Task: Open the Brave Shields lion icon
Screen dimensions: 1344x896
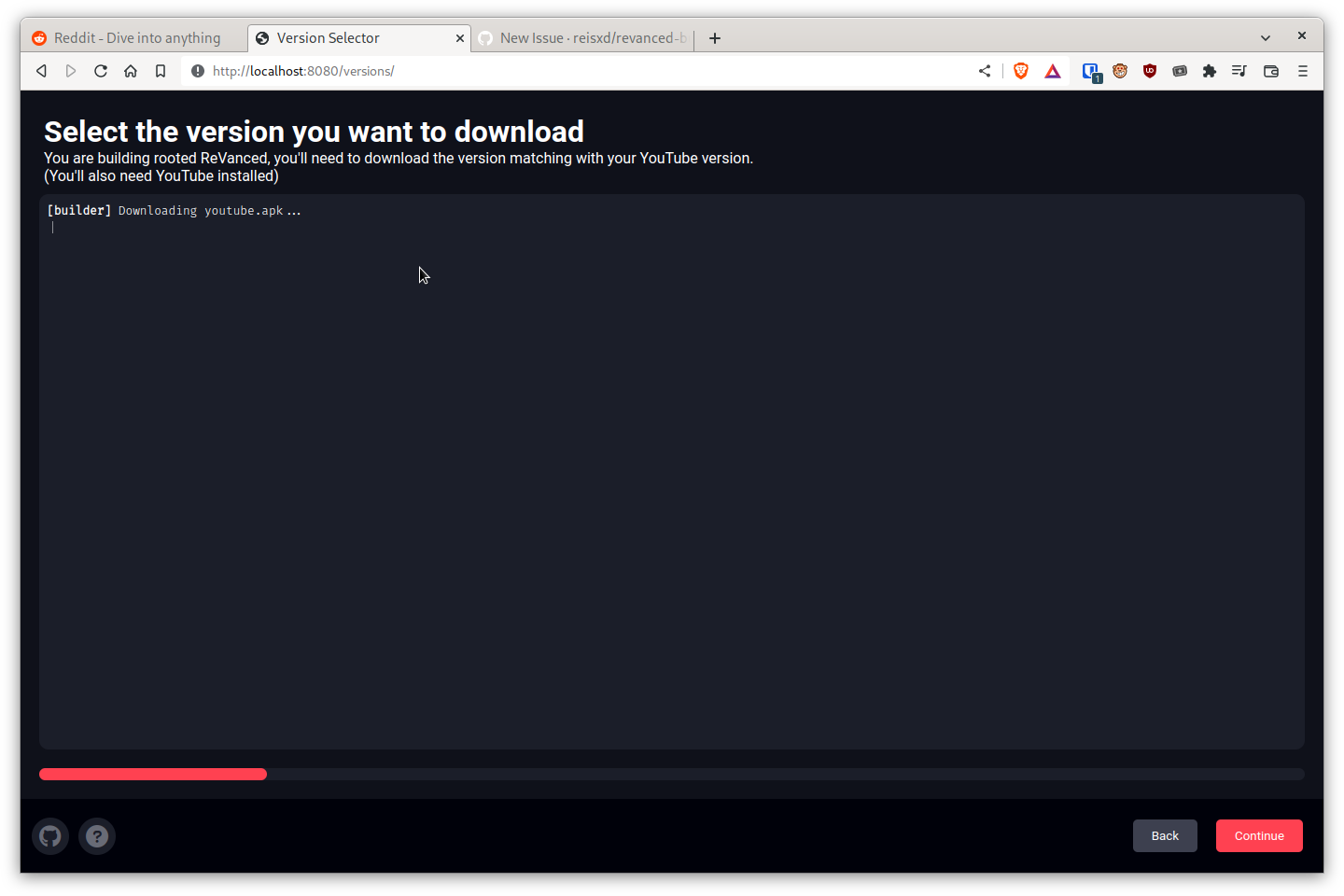Action: pos(1021,71)
